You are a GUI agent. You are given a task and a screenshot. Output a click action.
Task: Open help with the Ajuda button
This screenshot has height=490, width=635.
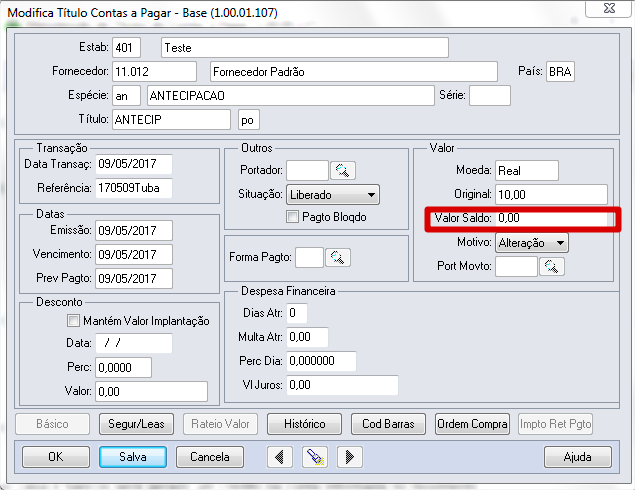[577, 457]
